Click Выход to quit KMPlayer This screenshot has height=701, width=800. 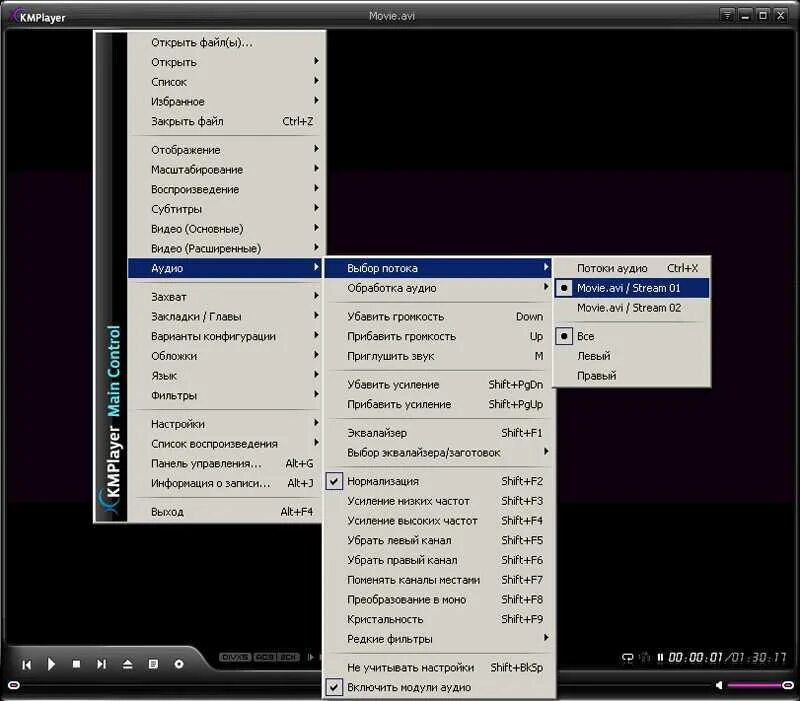pyautogui.click(x=224, y=512)
